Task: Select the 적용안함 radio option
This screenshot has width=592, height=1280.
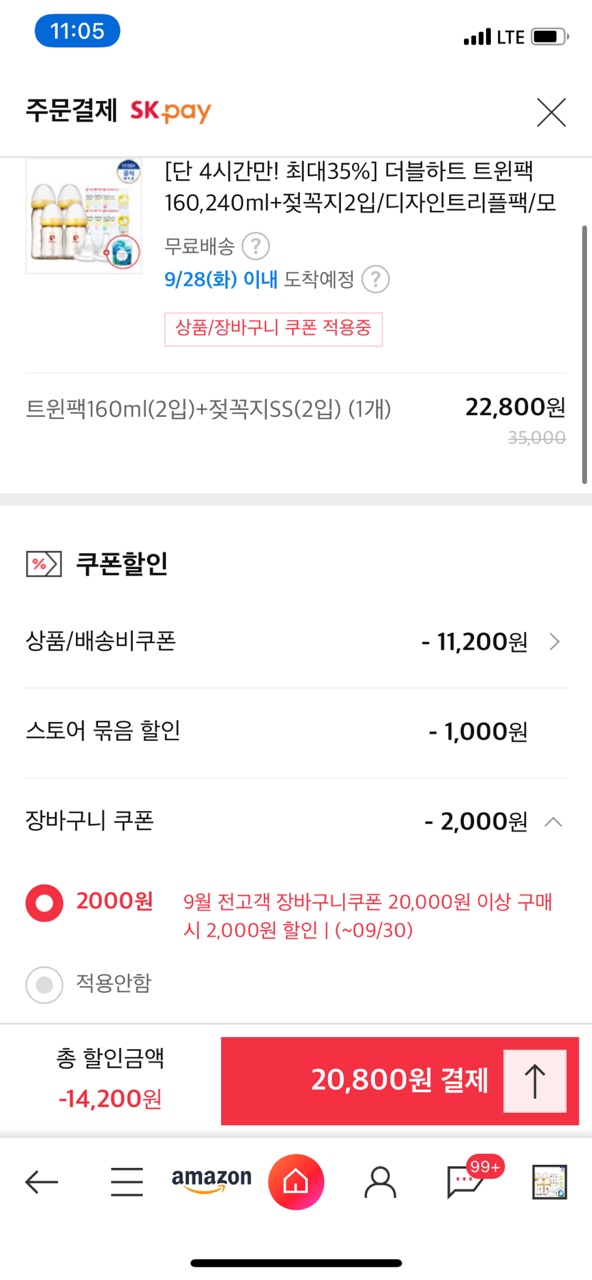Action: (44, 985)
